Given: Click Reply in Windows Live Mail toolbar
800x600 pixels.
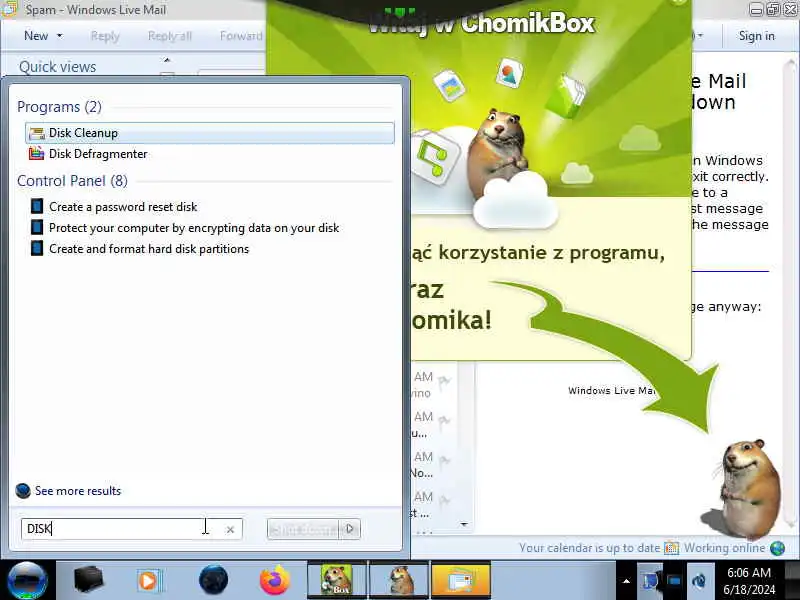Looking at the screenshot, I should coord(105,36).
